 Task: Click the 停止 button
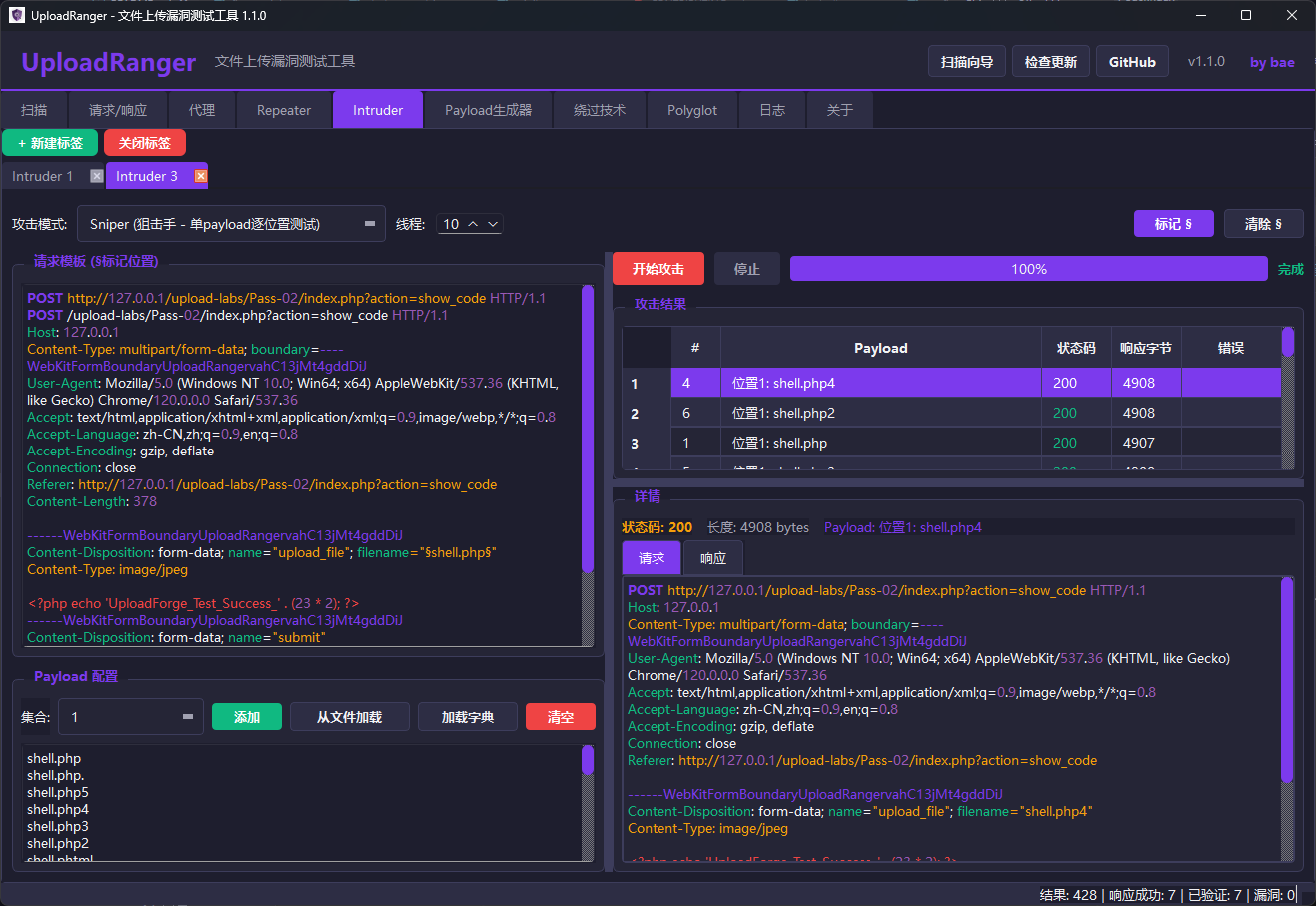click(747, 269)
